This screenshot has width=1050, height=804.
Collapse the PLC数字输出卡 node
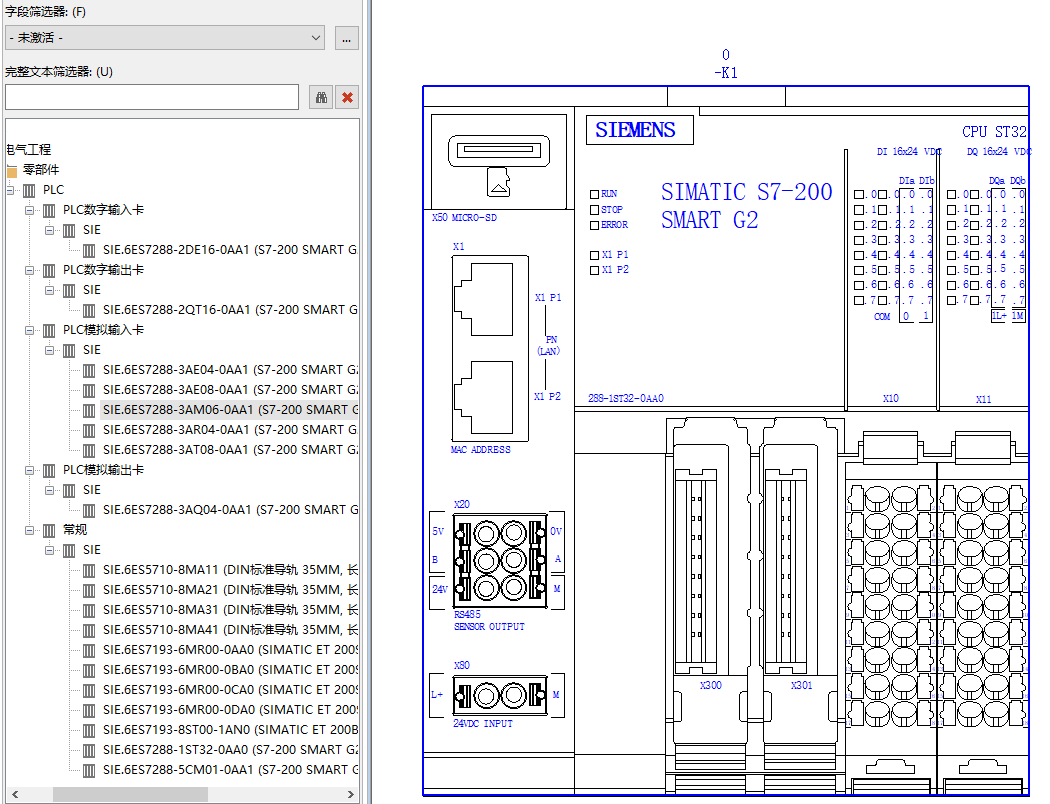[29, 270]
